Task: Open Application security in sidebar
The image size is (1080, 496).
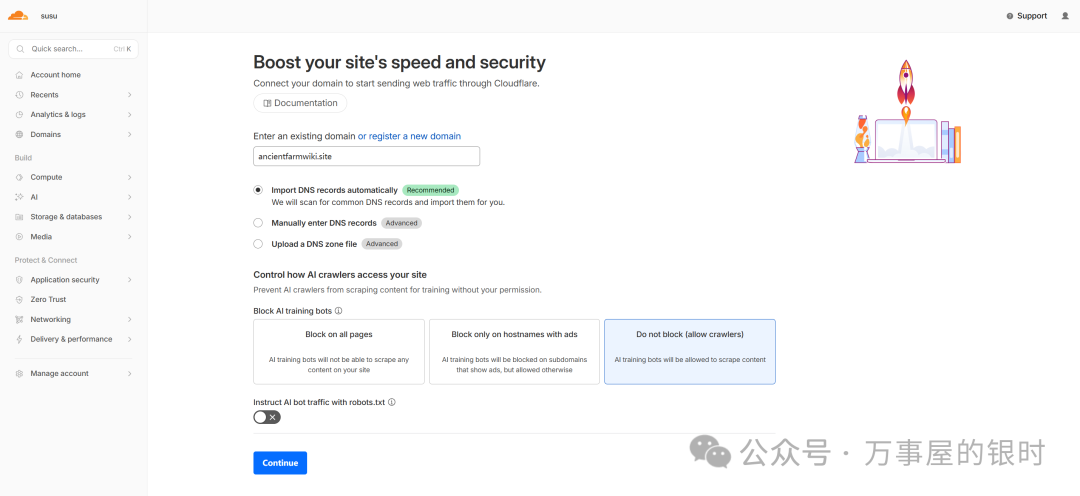Action: (x=65, y=280)
